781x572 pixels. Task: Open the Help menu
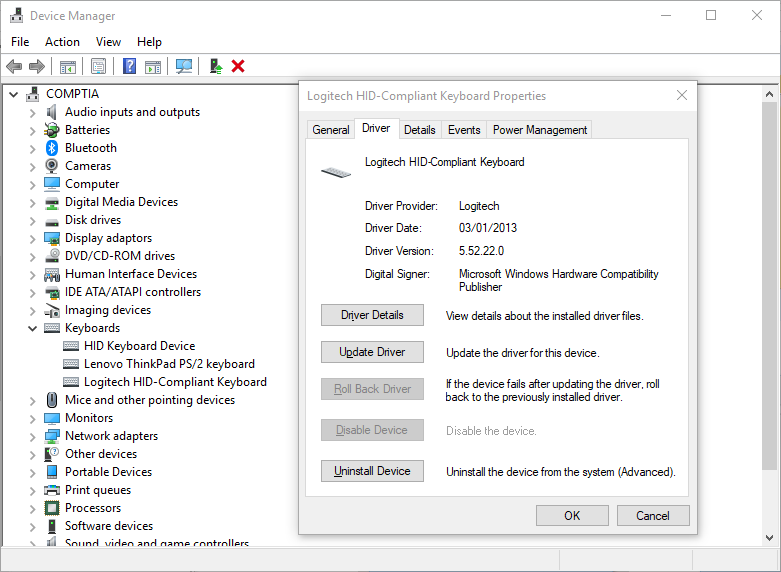(149, 42)
